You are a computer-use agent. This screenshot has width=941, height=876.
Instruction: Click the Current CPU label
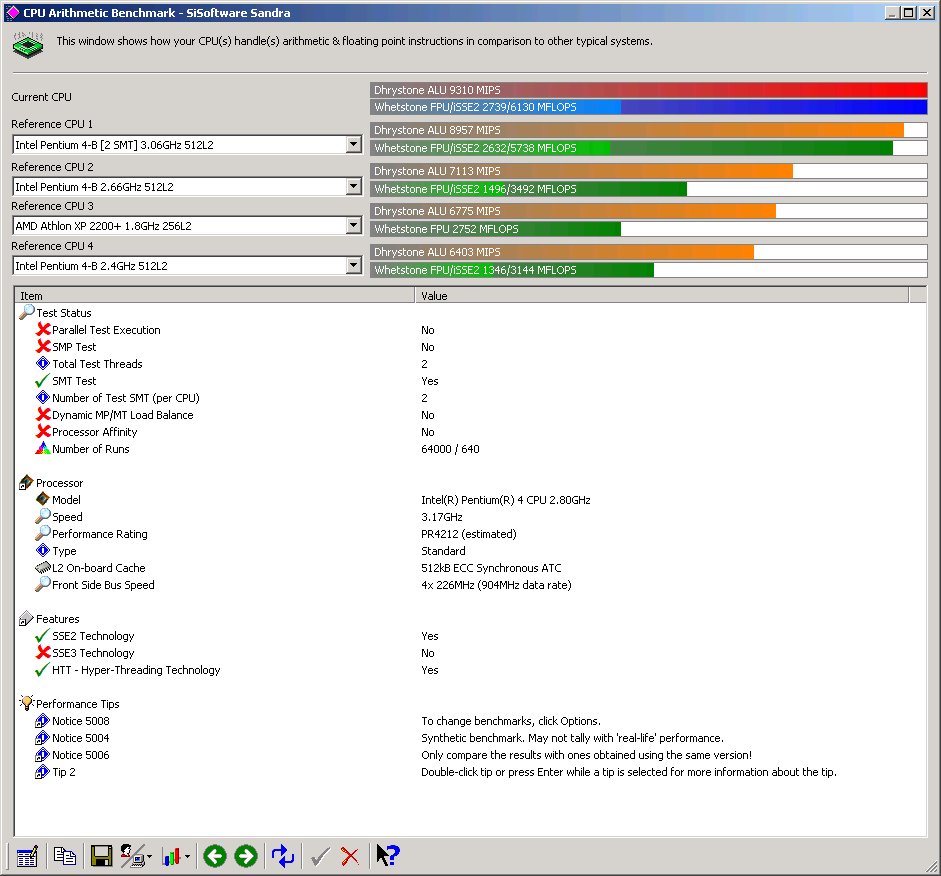coord(41,97)
